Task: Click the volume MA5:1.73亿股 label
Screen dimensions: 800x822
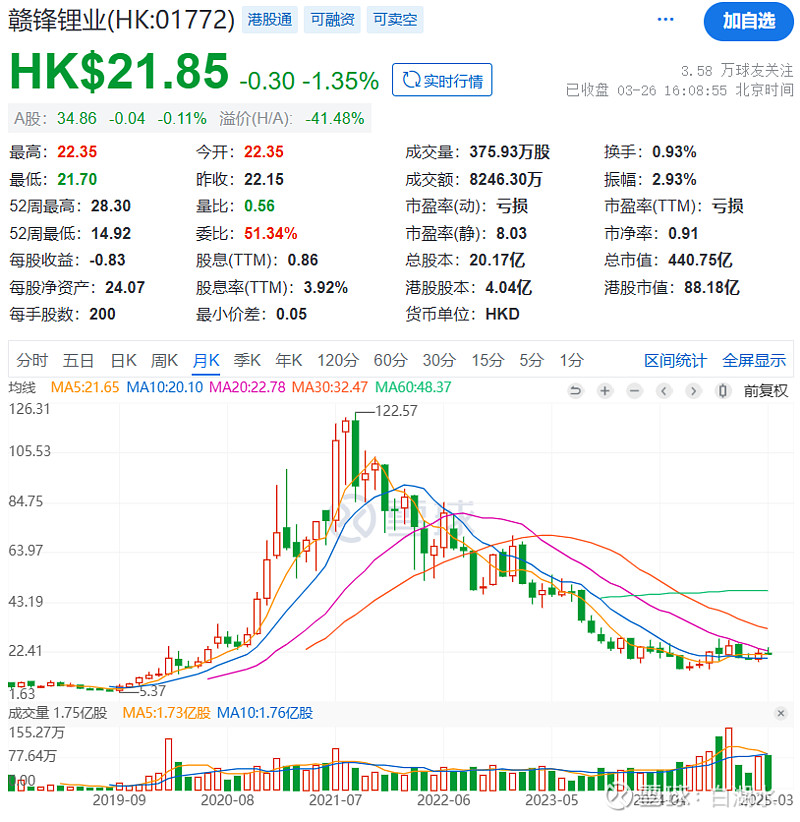Action: click(166, 713)
